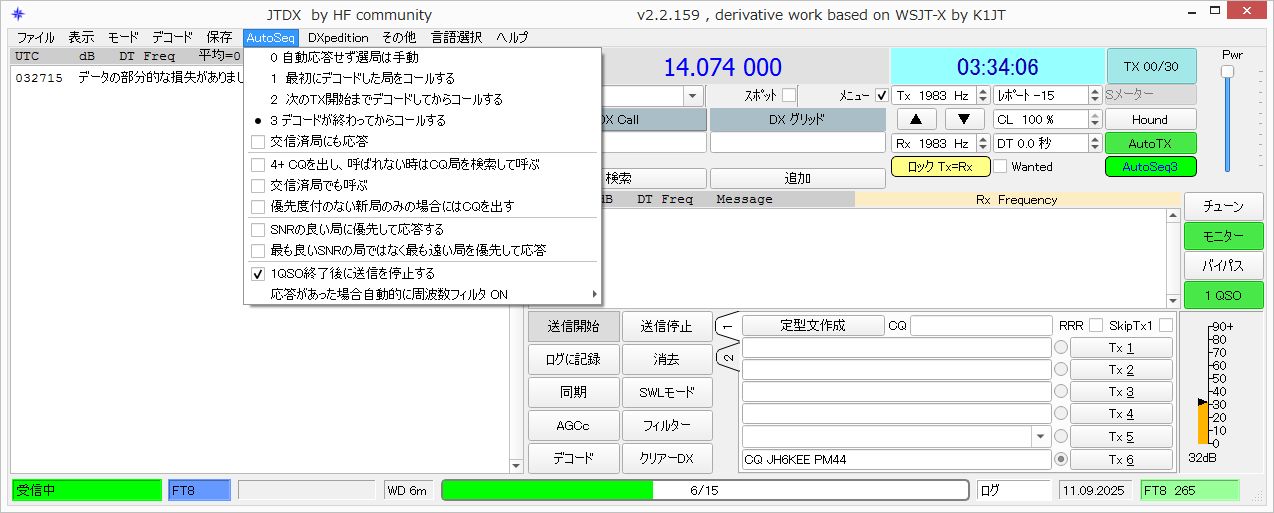Select option 3 デコードが終わってからコールする
Screen dimensions: 1274x513
[422, 120]
